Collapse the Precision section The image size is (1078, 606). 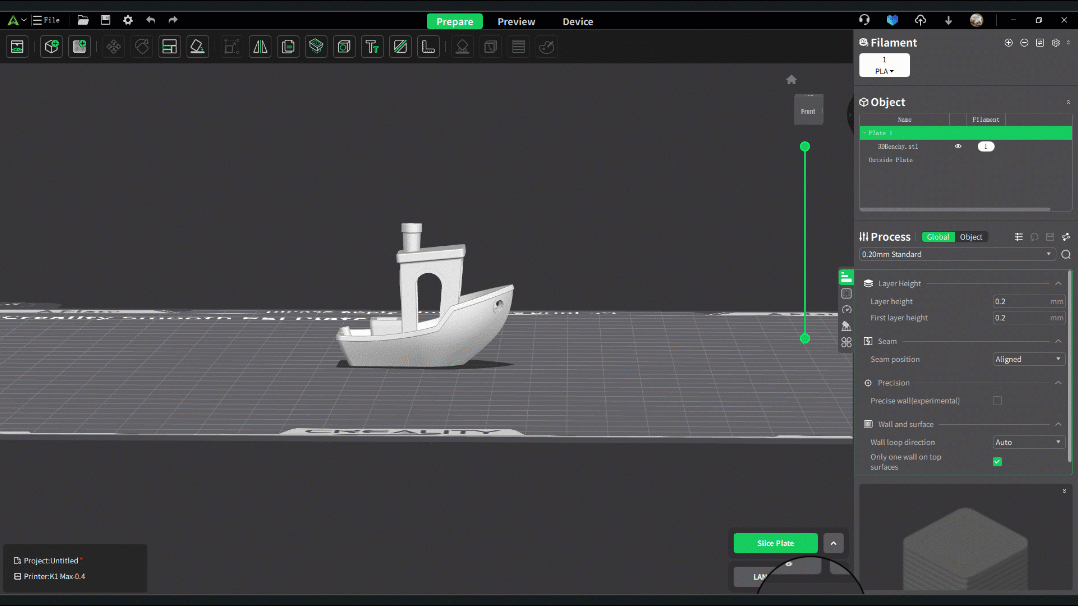pos(1058,383)
